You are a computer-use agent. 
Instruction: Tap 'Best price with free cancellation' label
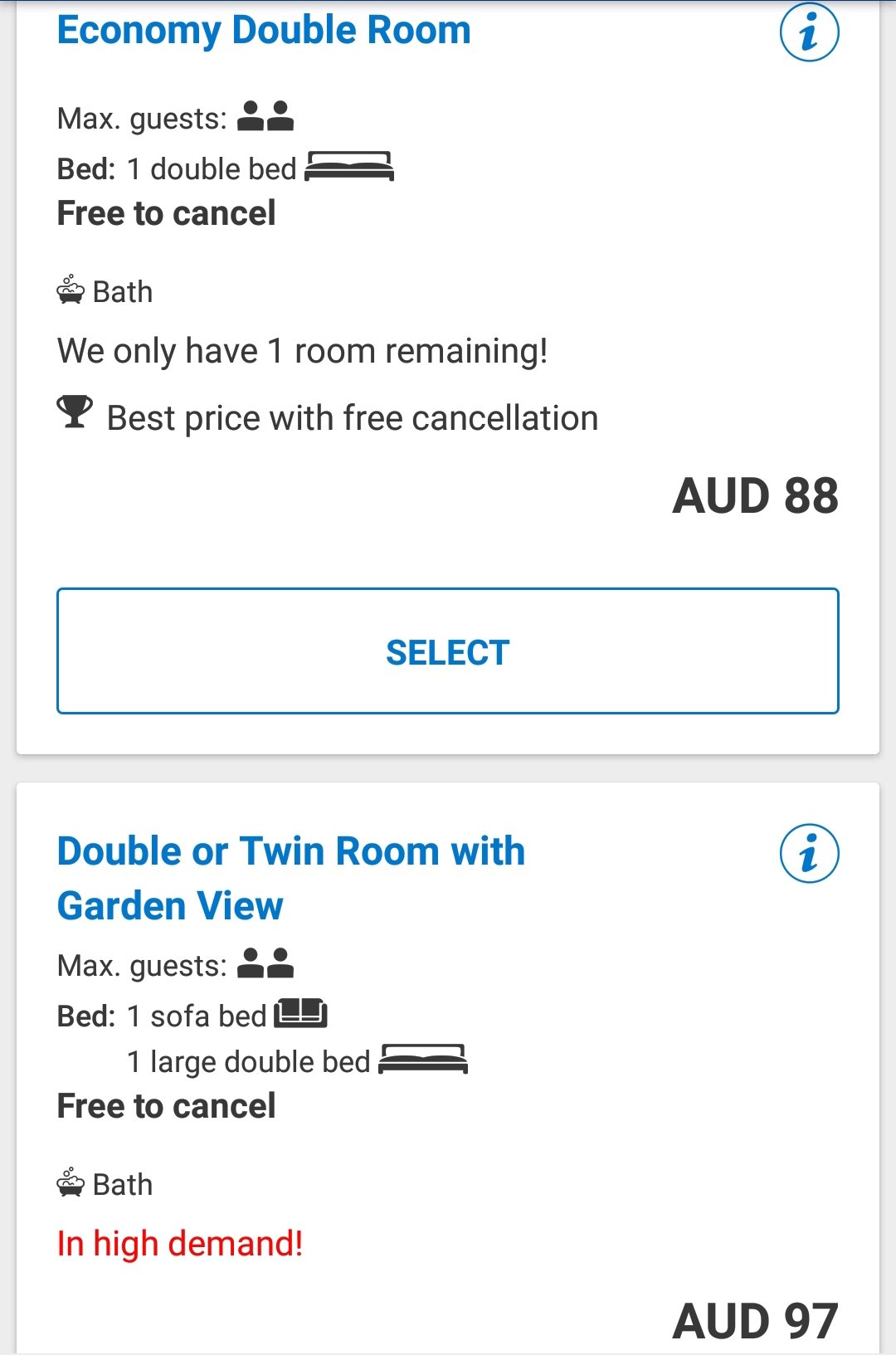point(353,418)
